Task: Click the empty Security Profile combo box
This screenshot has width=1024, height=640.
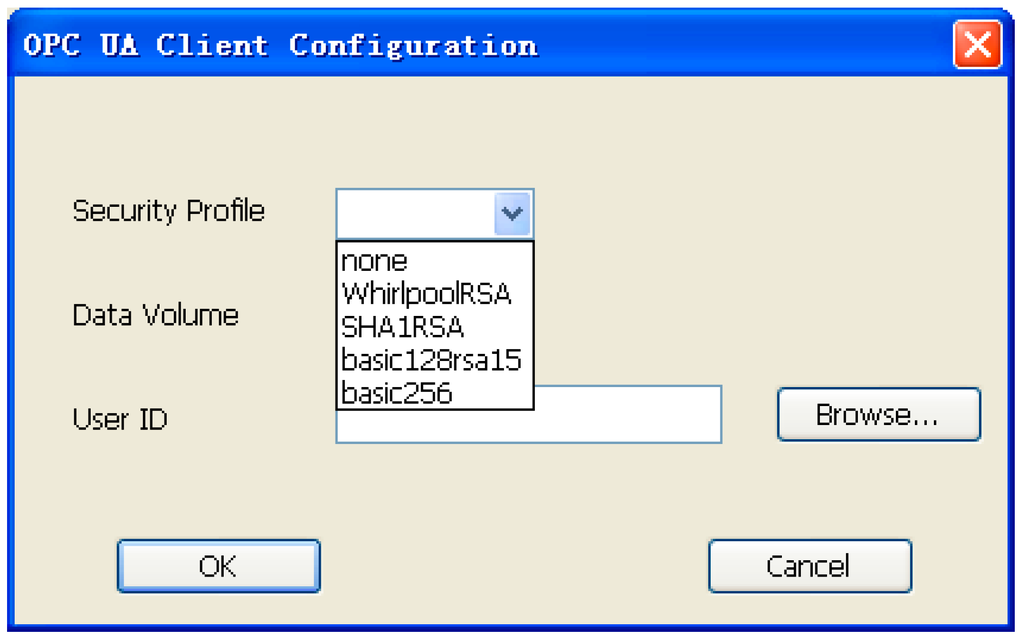Action: coord(420,212)
